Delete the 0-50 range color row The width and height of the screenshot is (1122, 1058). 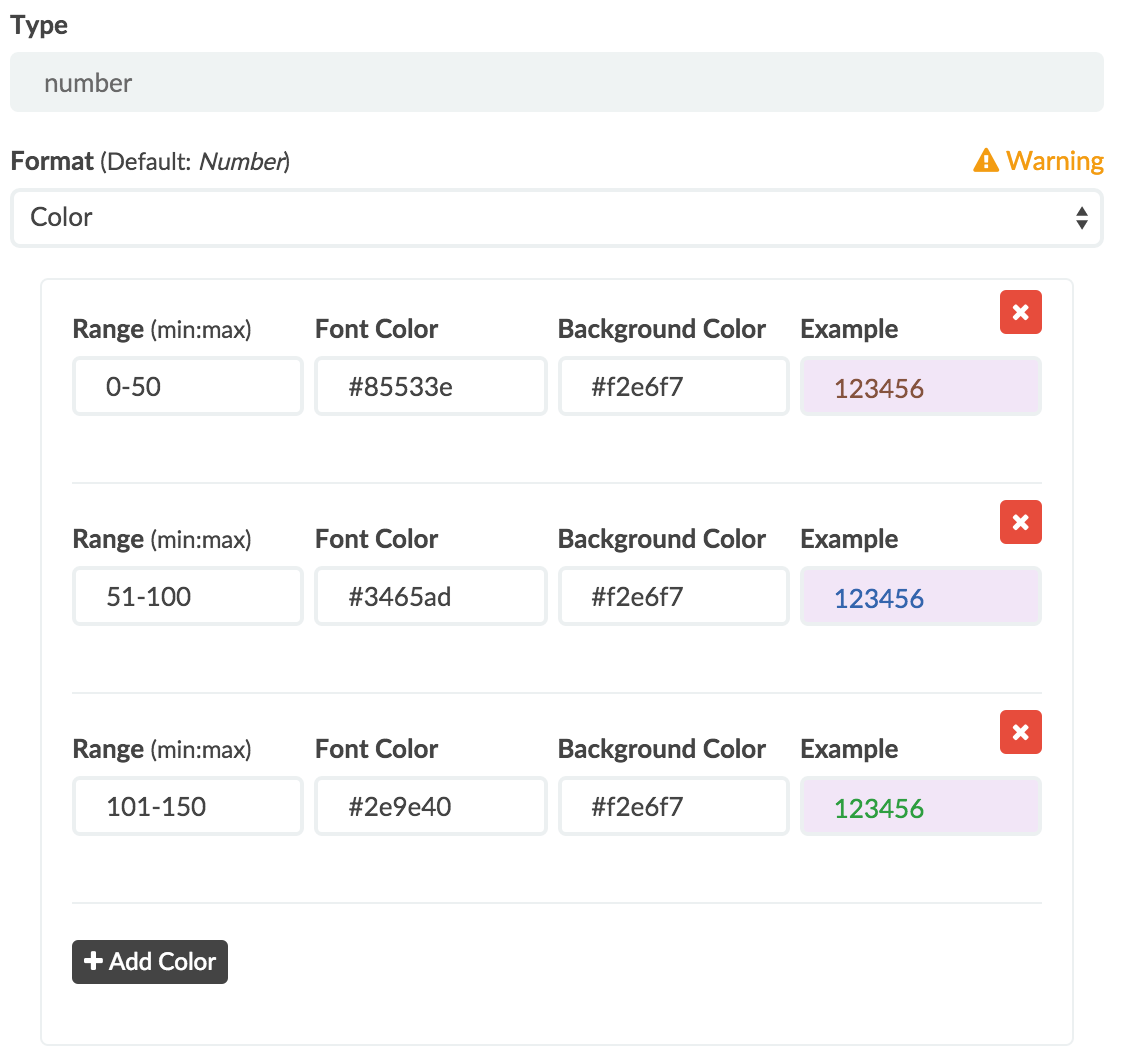tap(1020, 312)
